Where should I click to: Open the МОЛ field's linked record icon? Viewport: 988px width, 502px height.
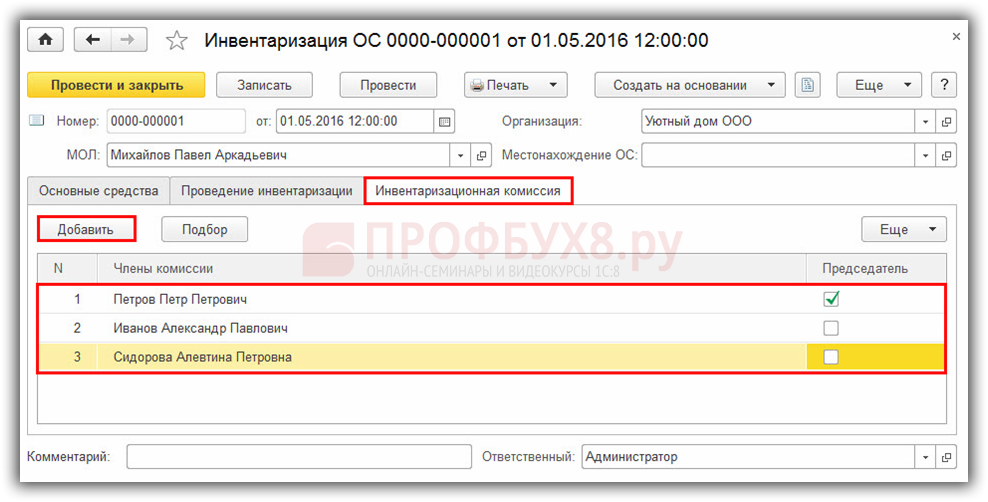point(481,156)
